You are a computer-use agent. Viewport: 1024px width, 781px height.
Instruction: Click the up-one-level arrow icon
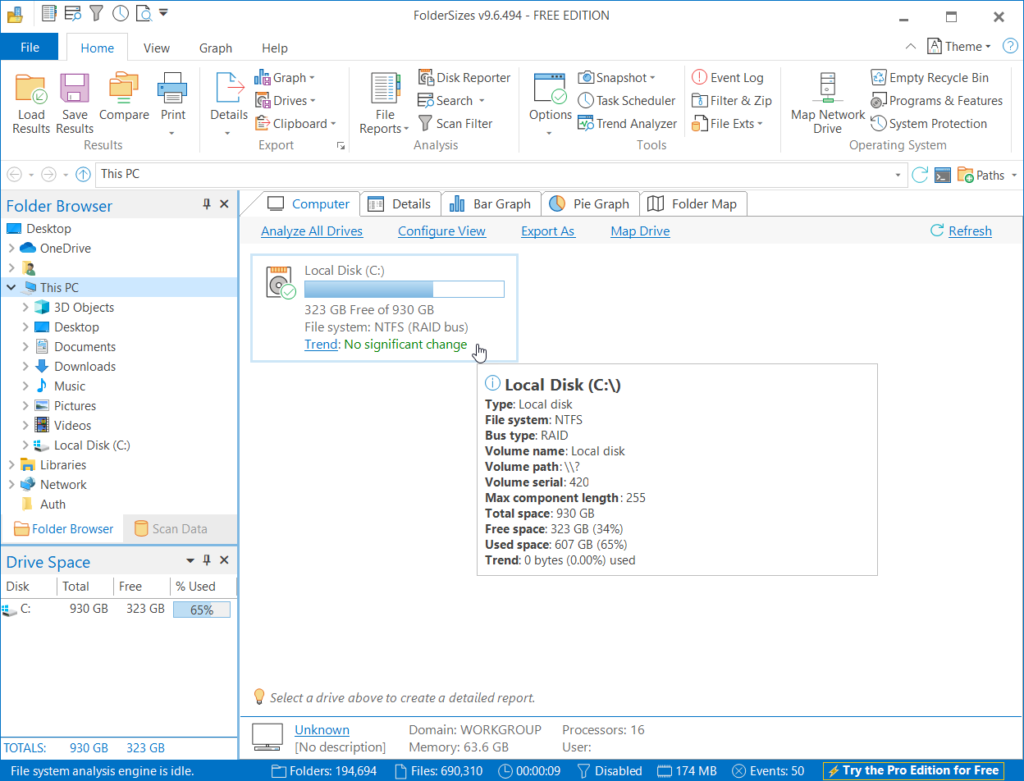tap(83, 174)
